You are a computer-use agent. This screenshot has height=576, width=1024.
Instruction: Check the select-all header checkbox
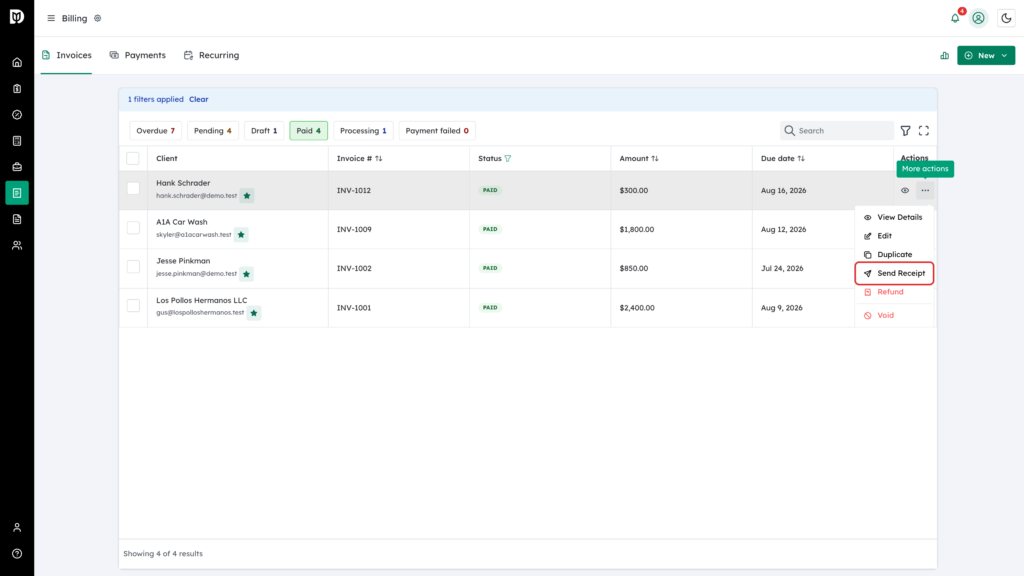tap(133, 158)
